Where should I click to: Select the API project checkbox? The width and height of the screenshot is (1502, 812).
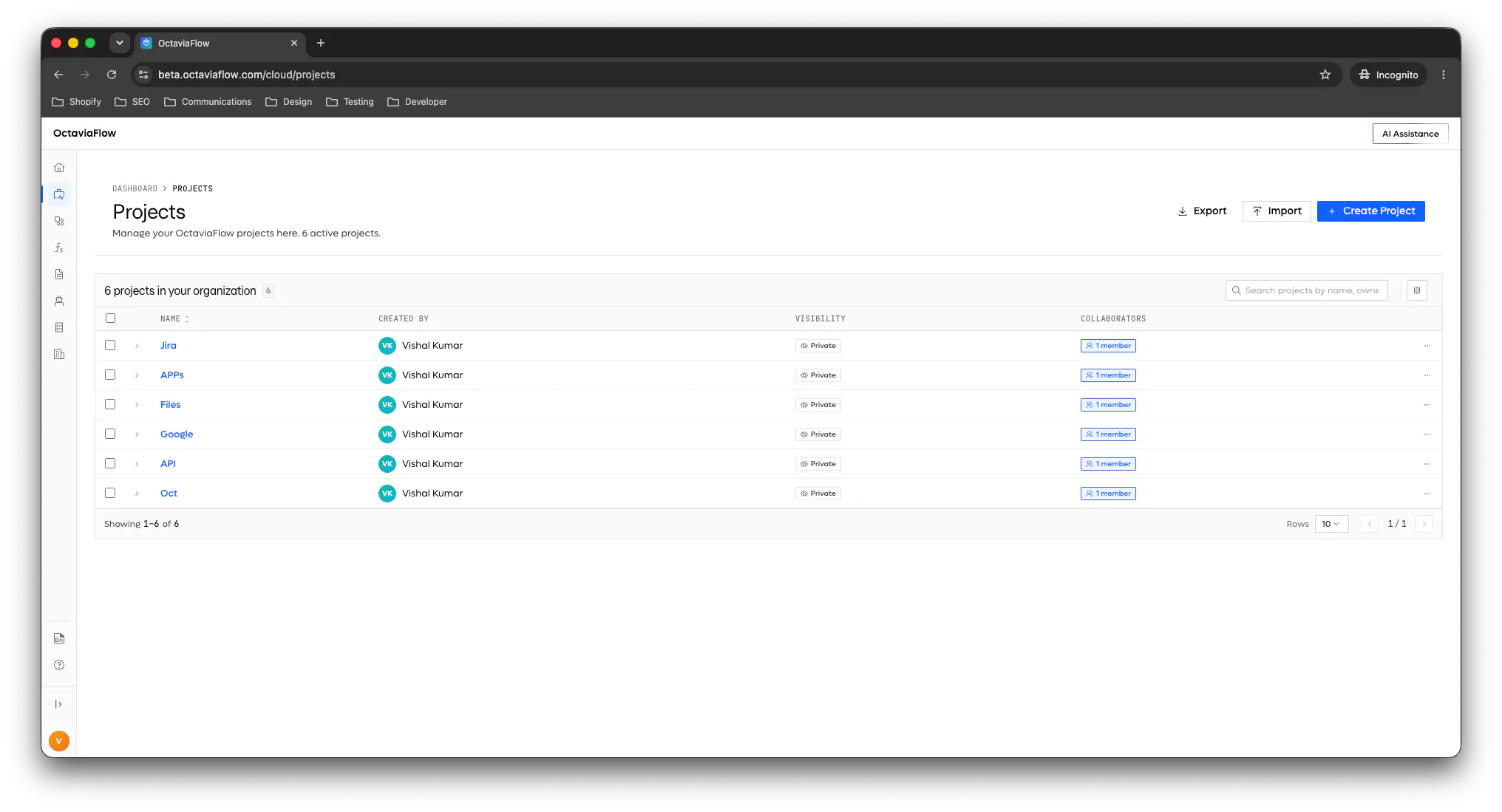tap(110, 463)
